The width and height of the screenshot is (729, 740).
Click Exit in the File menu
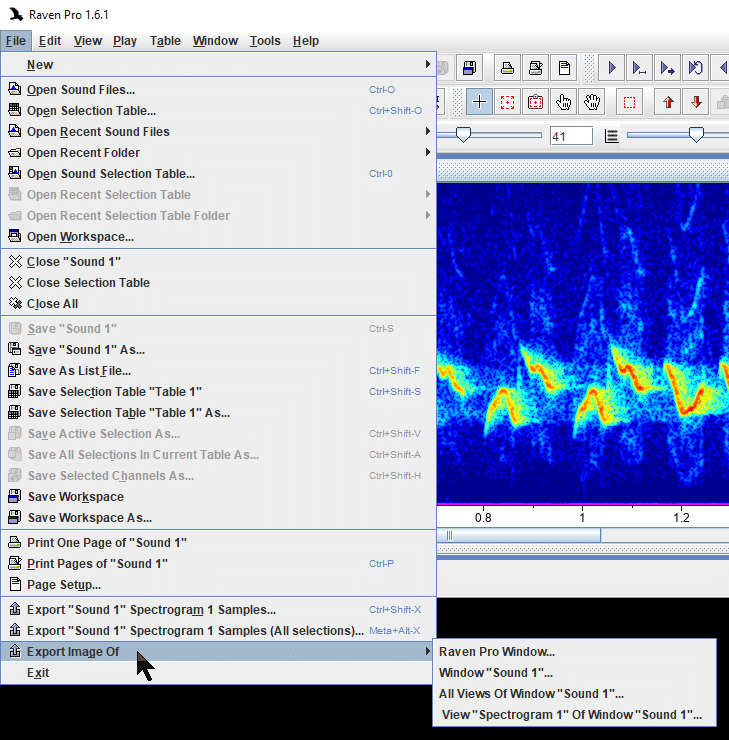click(x=218, y=673)
